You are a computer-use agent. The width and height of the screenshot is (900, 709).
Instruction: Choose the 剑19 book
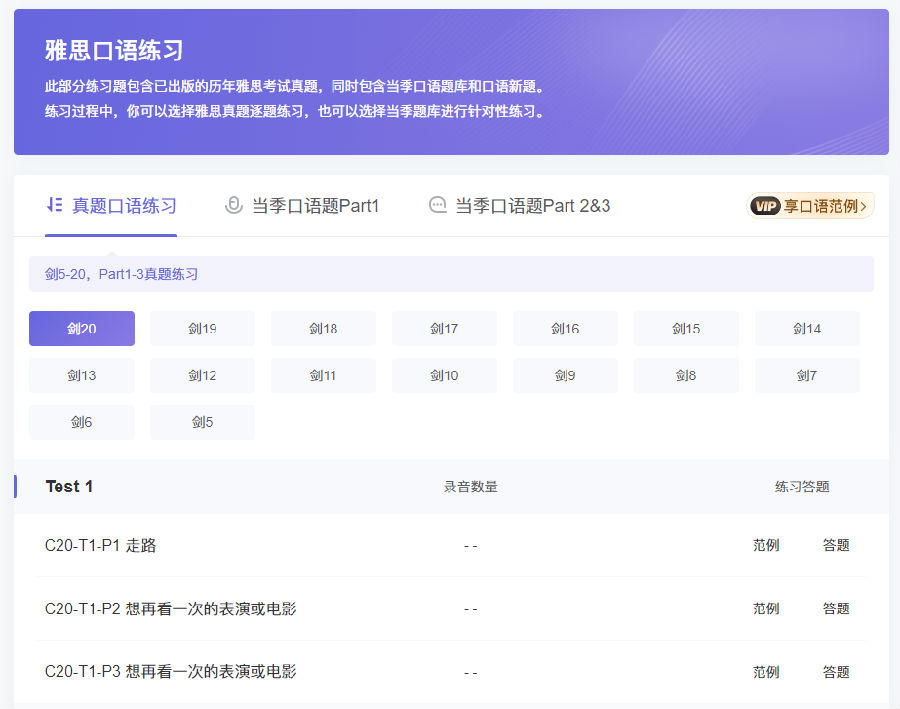click(x=202, y=329)
